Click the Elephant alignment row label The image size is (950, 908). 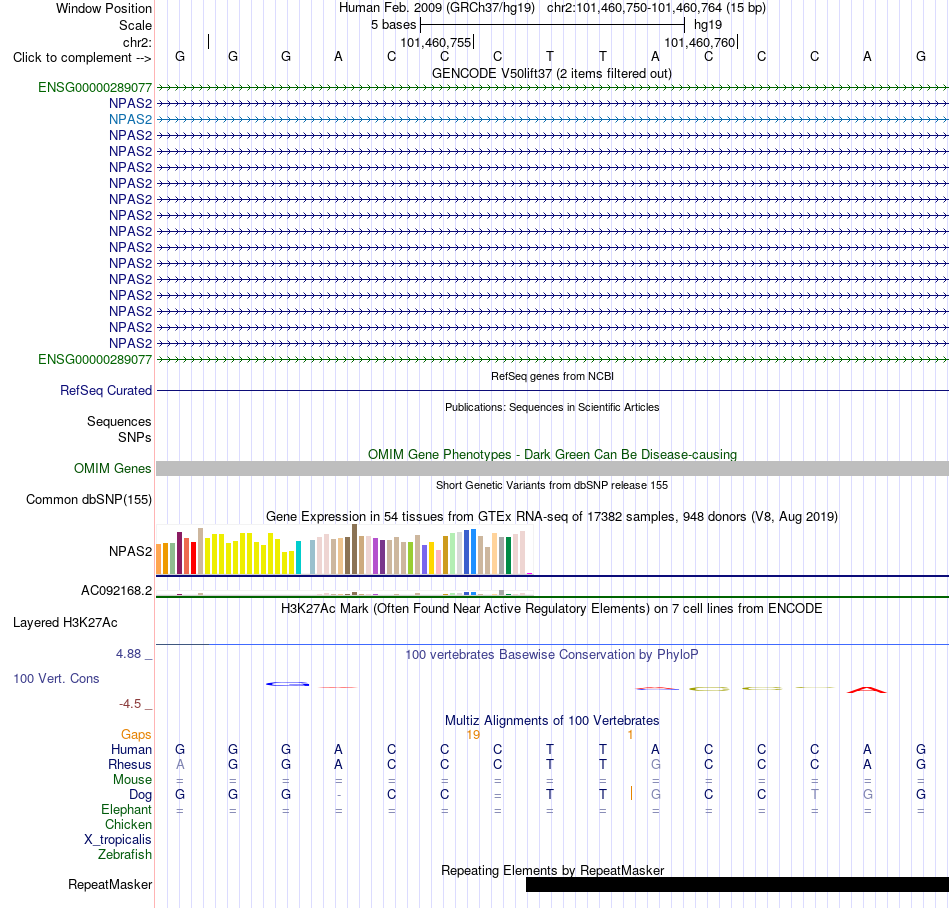point(126,810)
